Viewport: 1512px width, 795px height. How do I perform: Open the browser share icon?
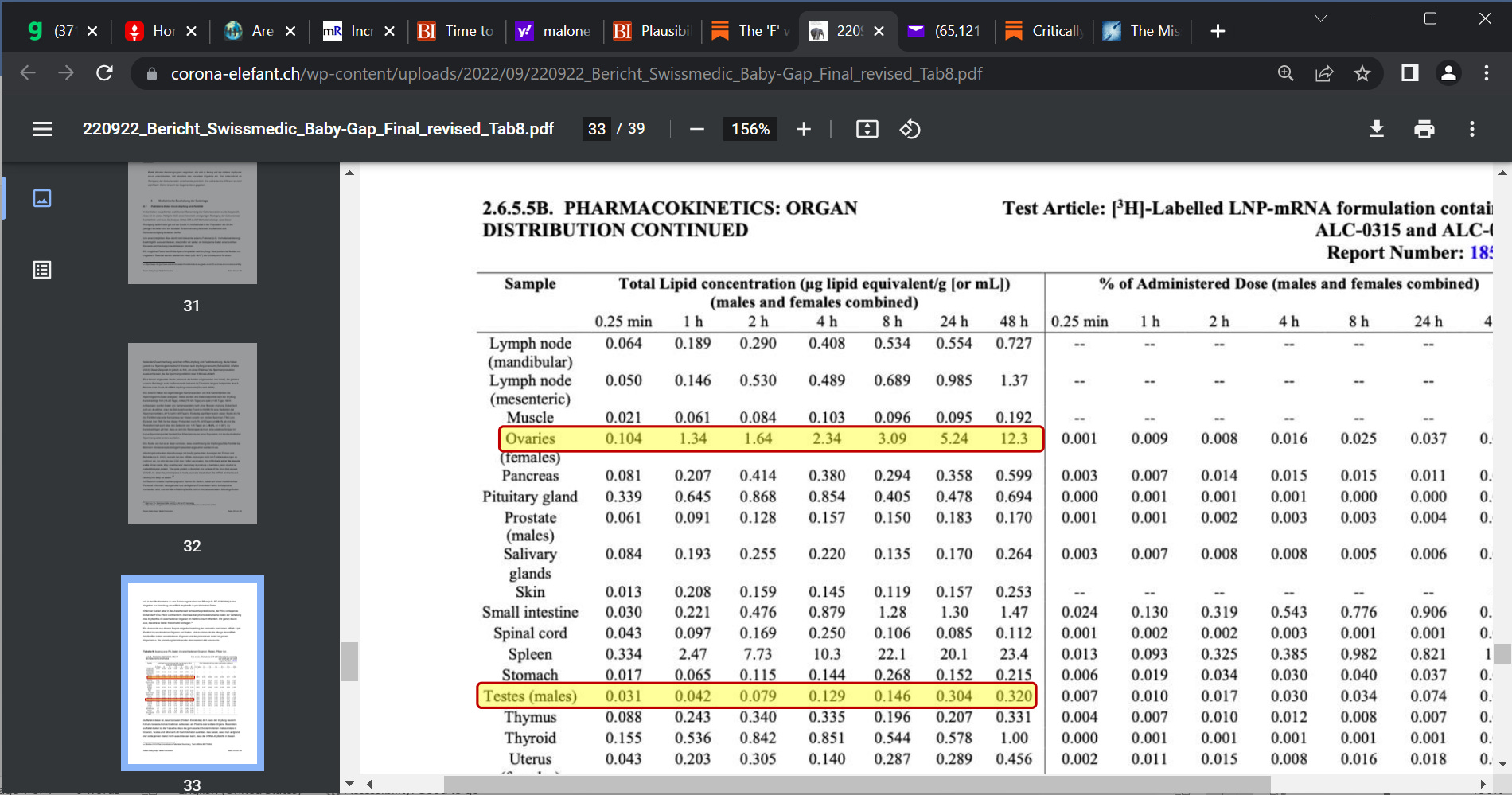1324,73
